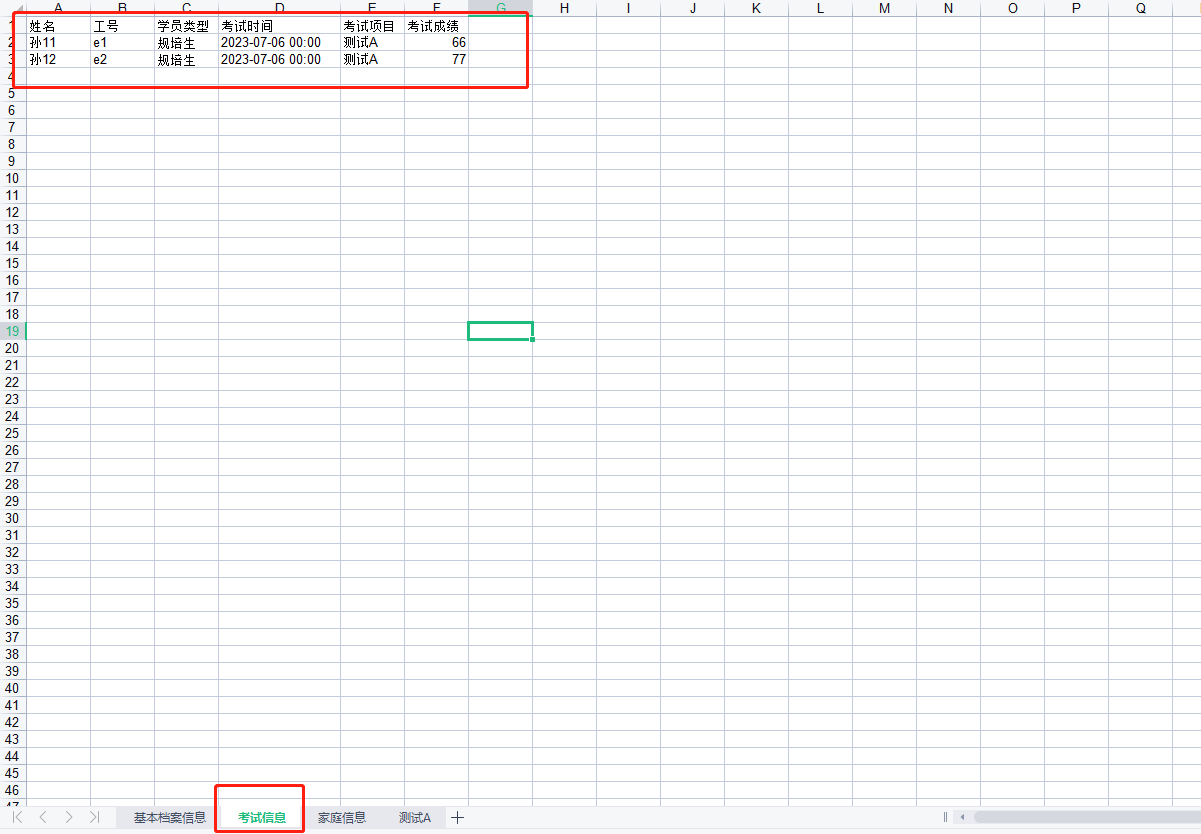Click the header cell 工号
The width and height of the screenshot is (1201, 834).
pyautogui.click(x=122, y=26)
